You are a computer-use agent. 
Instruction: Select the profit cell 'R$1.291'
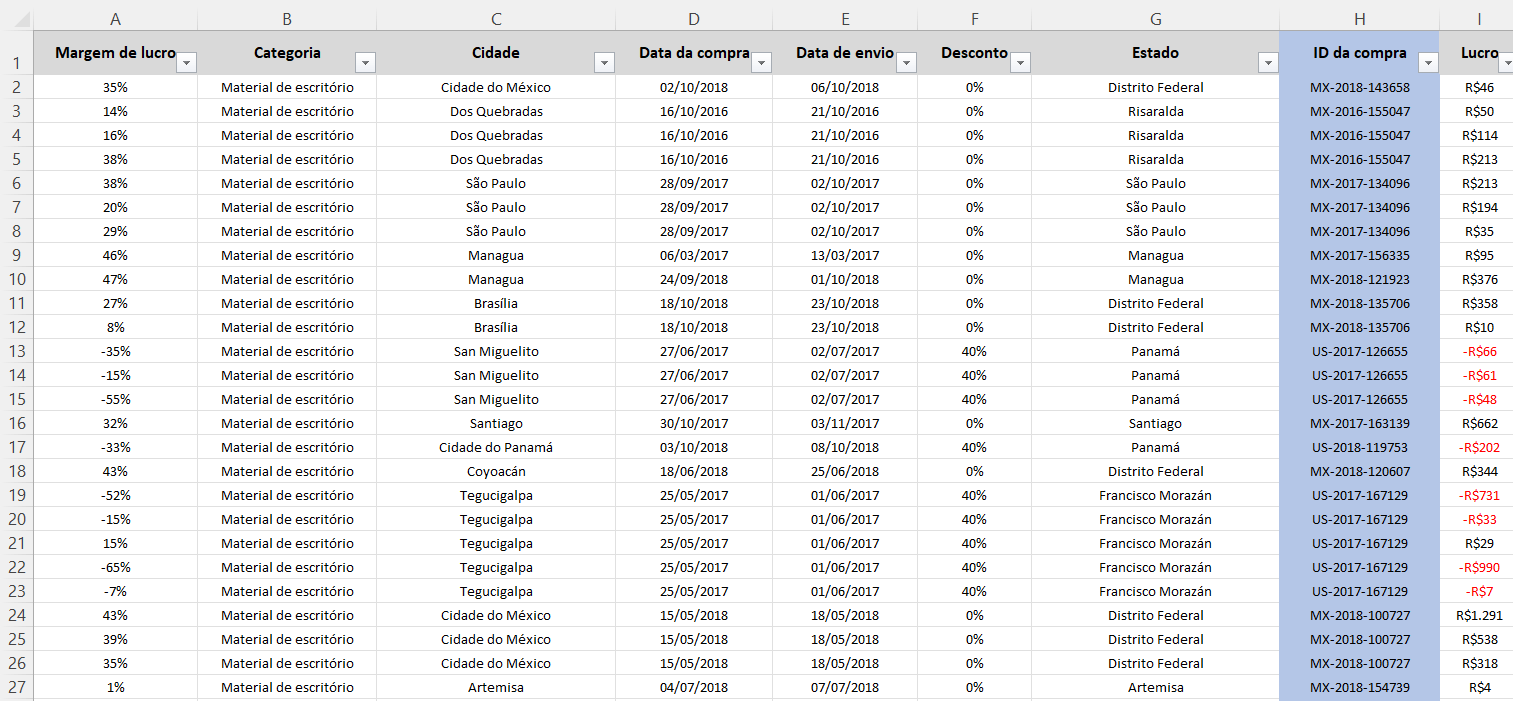1477,615
